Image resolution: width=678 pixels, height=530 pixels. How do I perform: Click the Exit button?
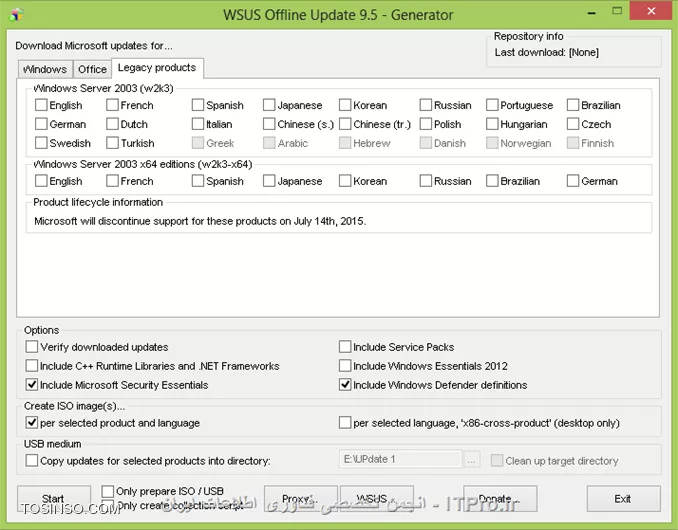(623, 498)
